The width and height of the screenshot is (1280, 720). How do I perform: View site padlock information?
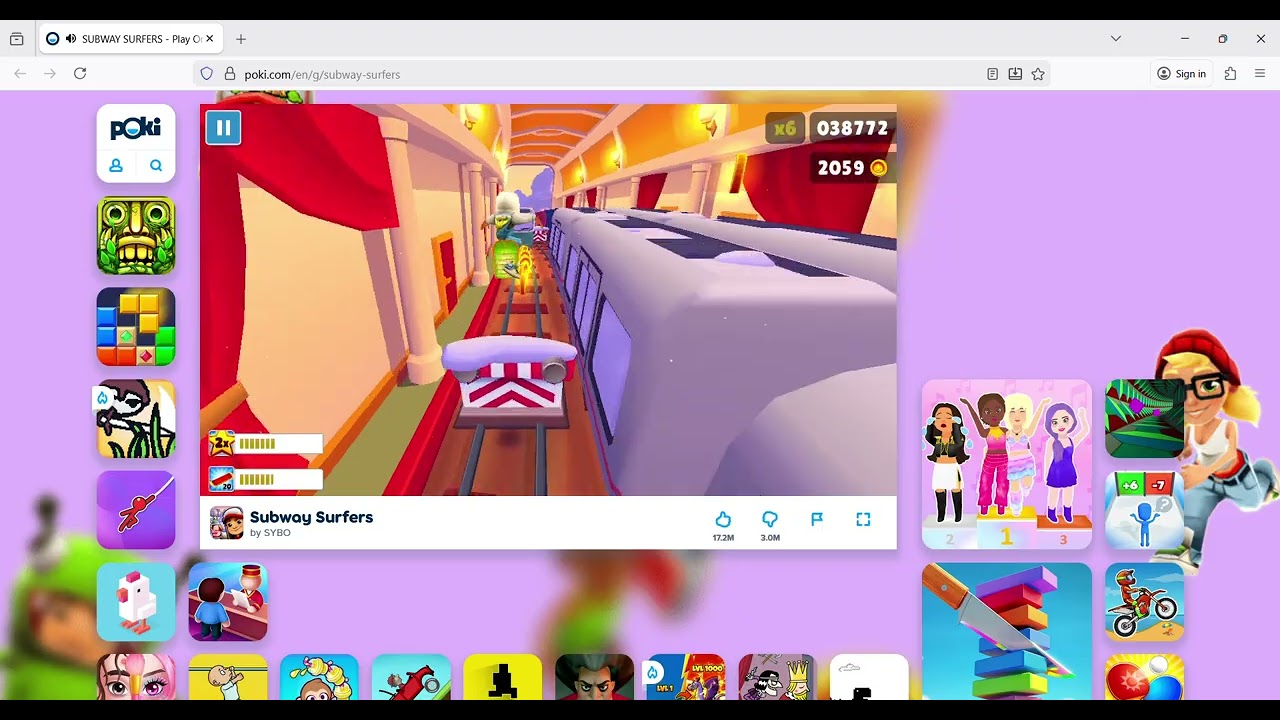click(x=230, y=74)
